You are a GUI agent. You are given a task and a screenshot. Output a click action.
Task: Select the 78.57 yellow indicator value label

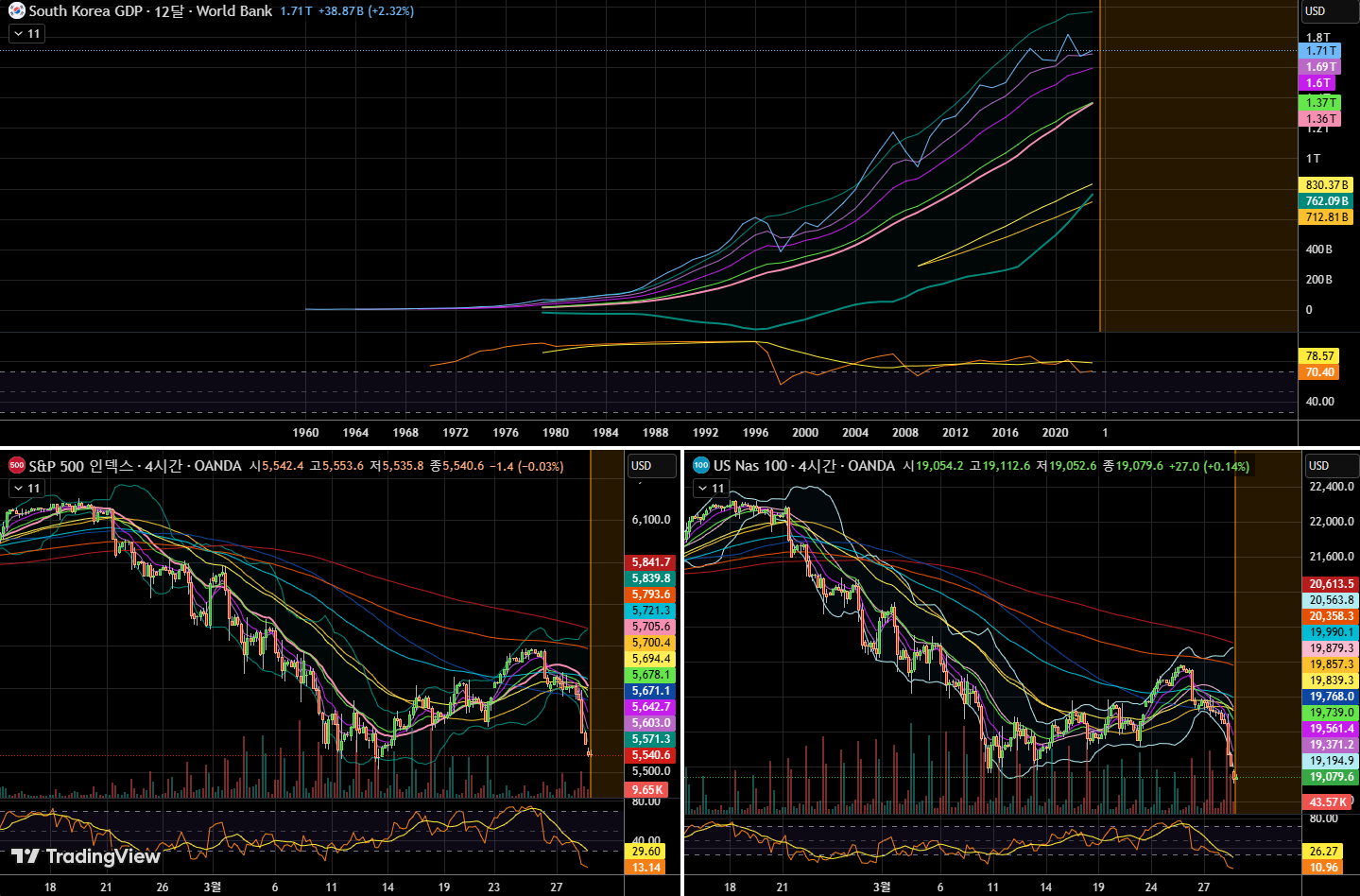click(x=1319, y=356)
